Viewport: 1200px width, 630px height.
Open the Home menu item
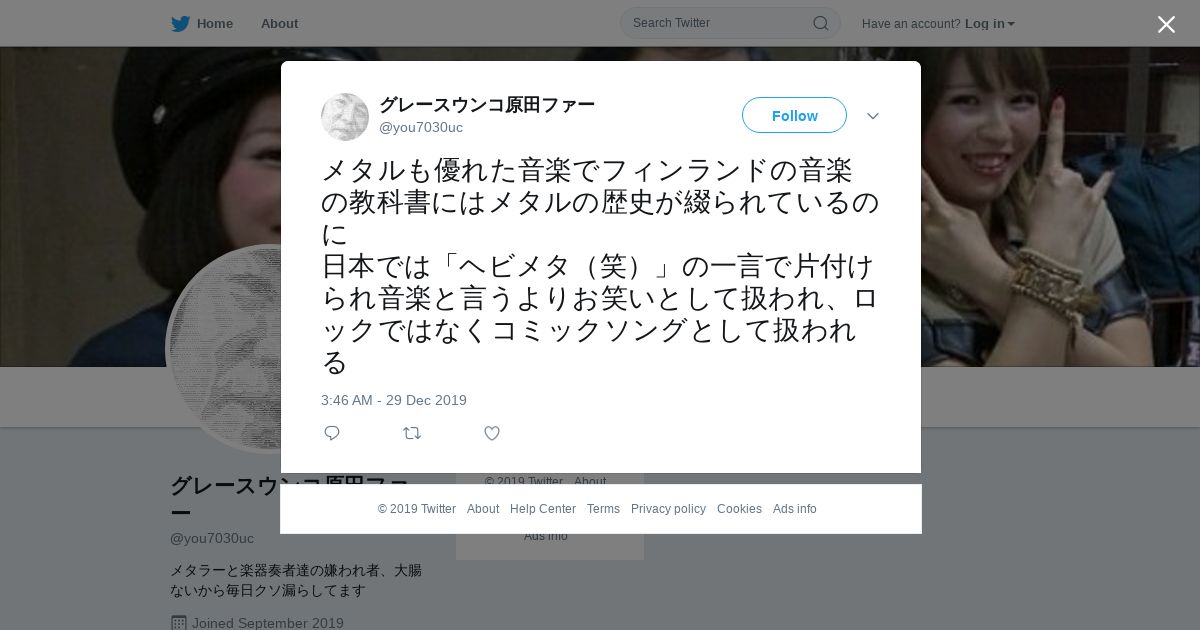202,23
